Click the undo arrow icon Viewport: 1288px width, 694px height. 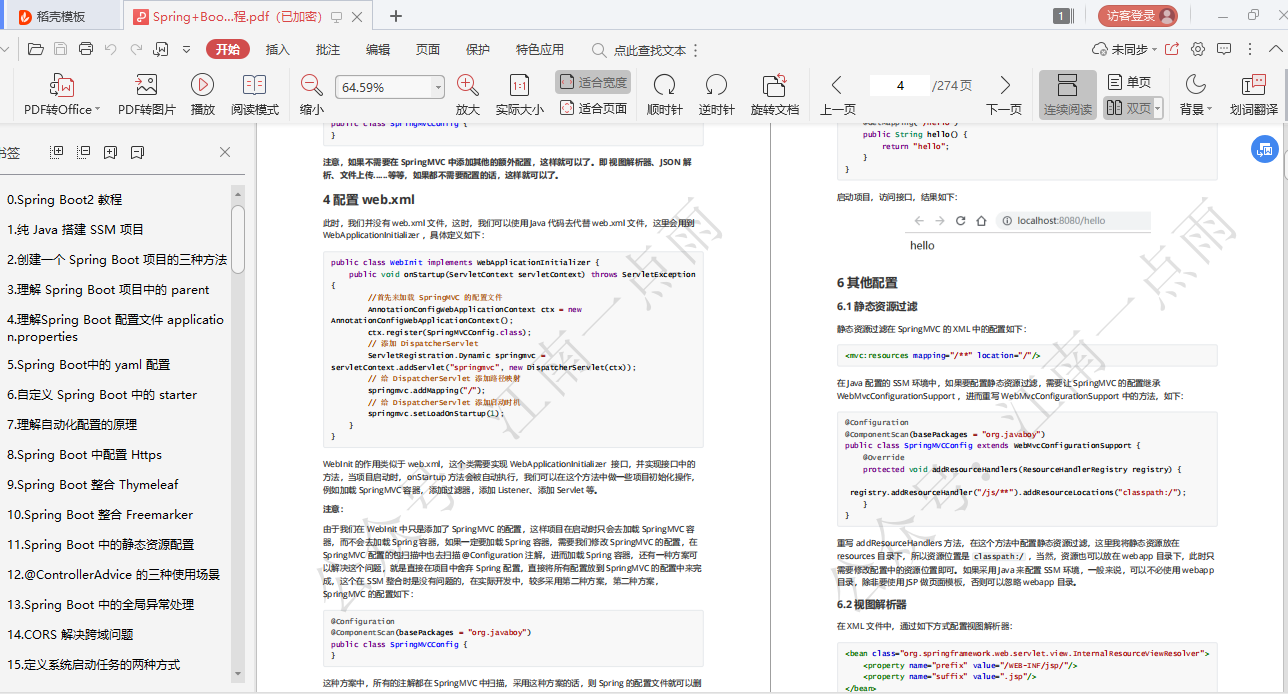[111, 50]
